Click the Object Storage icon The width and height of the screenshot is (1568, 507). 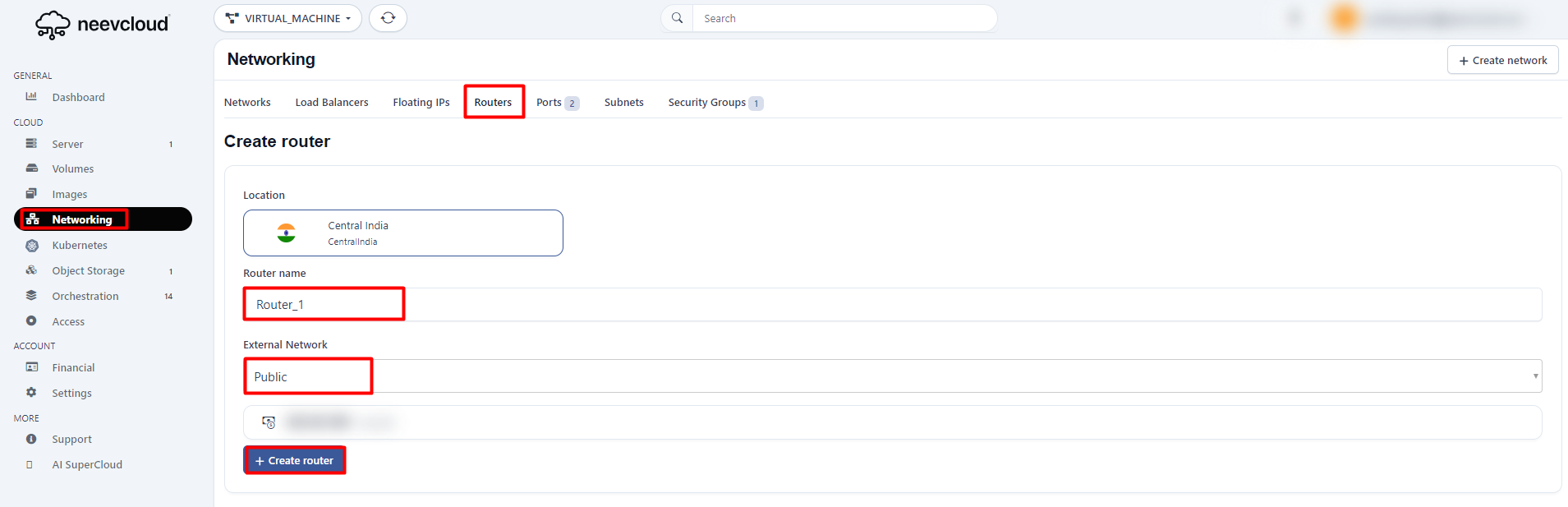point(31,270)
